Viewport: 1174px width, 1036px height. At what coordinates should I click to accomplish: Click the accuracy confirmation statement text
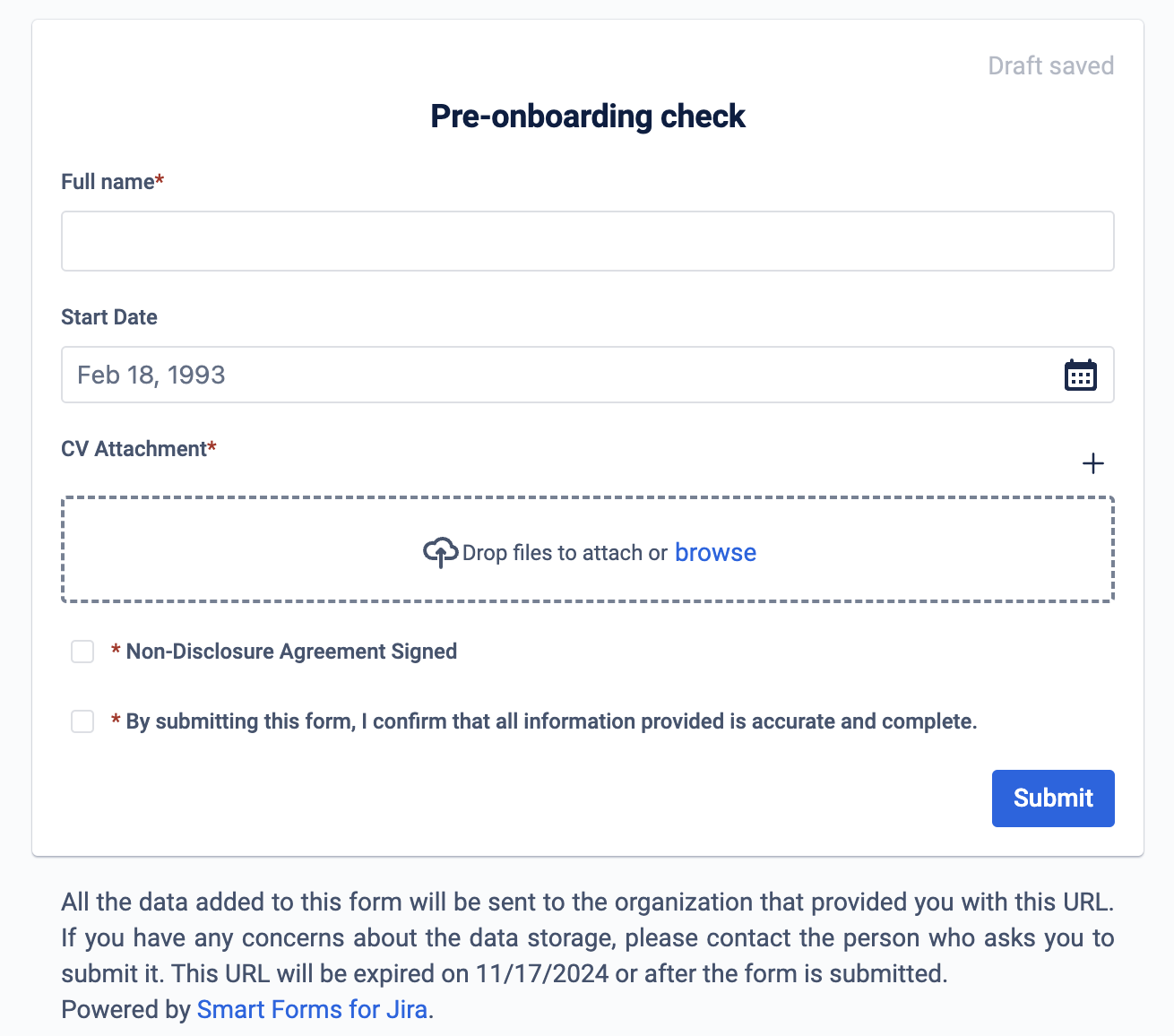tap(551, 721)
